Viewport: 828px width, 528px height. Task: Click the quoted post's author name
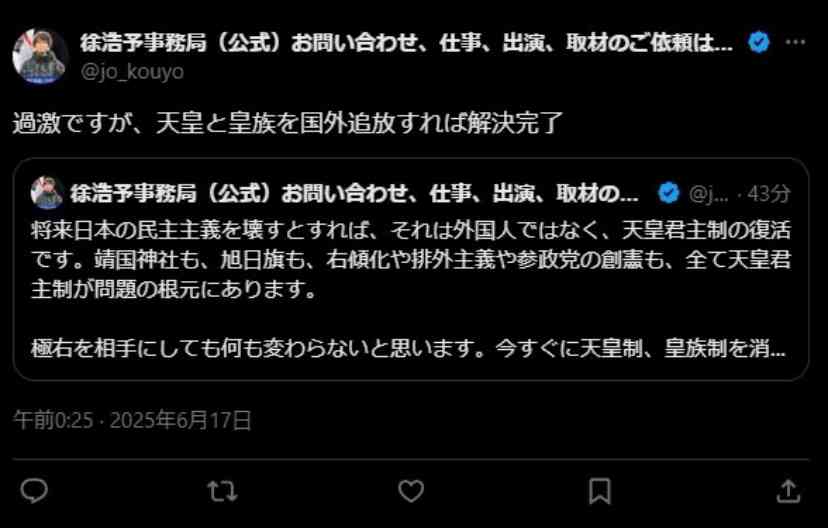pos(354,194)
